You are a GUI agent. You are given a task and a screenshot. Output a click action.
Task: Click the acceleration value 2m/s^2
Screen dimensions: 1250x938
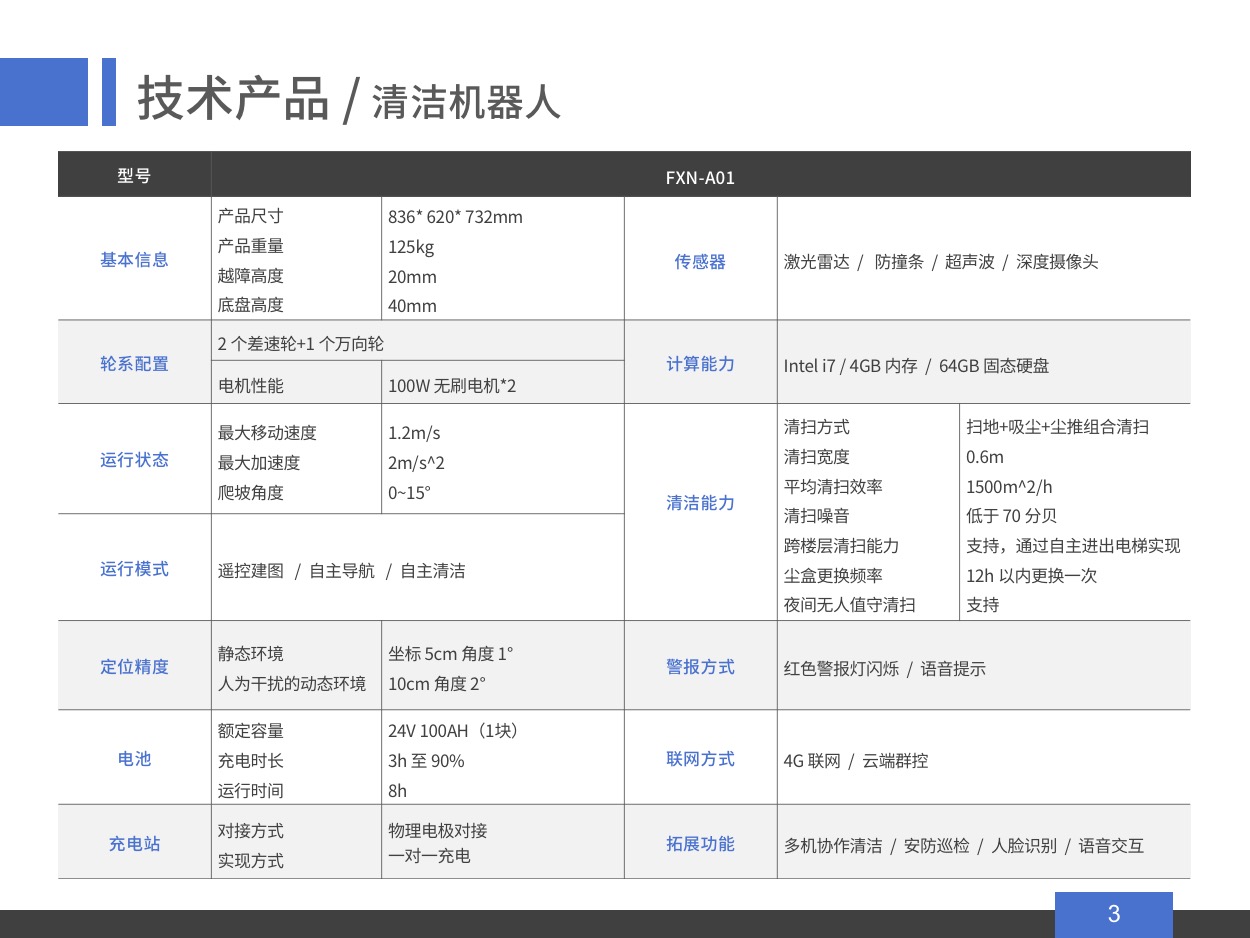pyautogui.click(x=416, y=463)
